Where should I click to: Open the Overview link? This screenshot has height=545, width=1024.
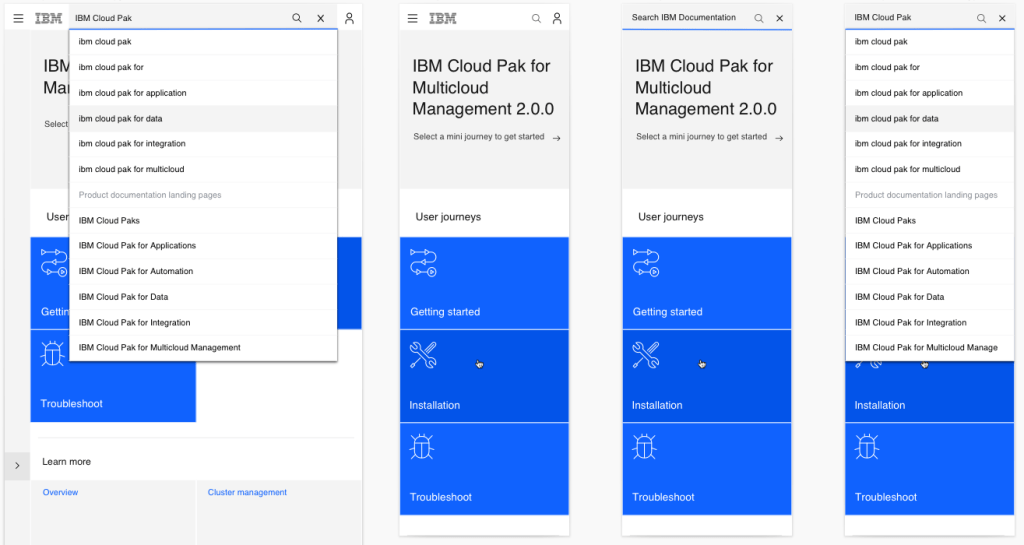(60, 492)
